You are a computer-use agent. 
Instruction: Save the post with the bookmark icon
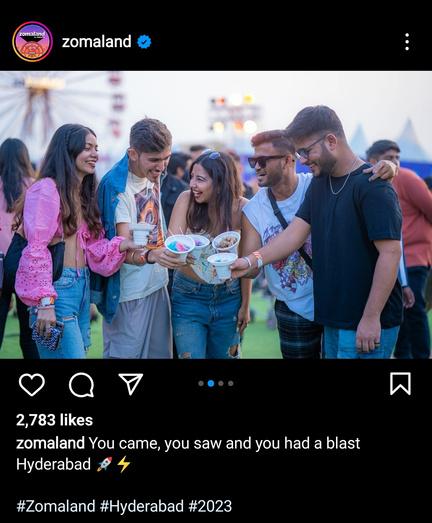point(400,384)
